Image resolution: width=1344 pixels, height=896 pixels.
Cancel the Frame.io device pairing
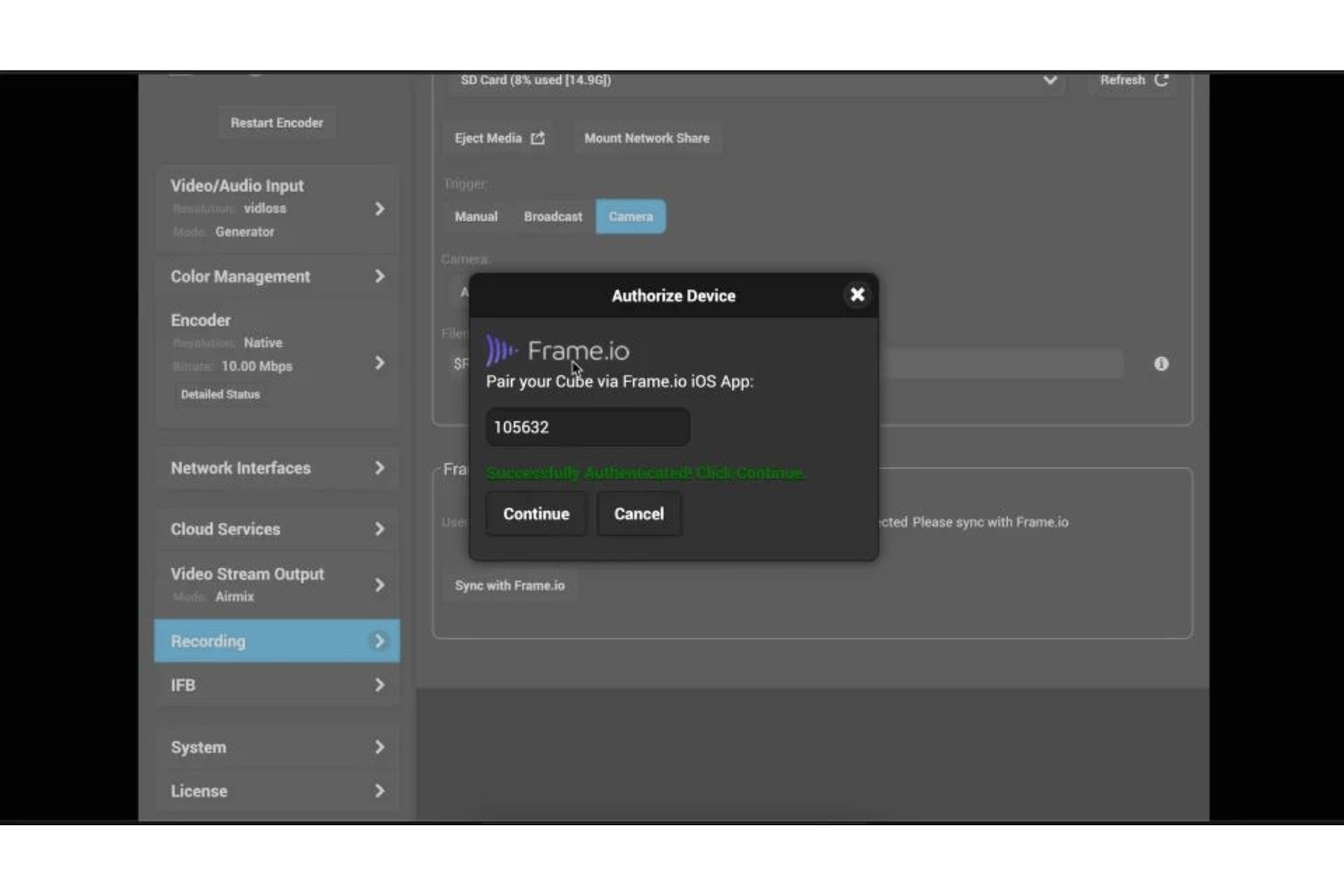point(638,514)
